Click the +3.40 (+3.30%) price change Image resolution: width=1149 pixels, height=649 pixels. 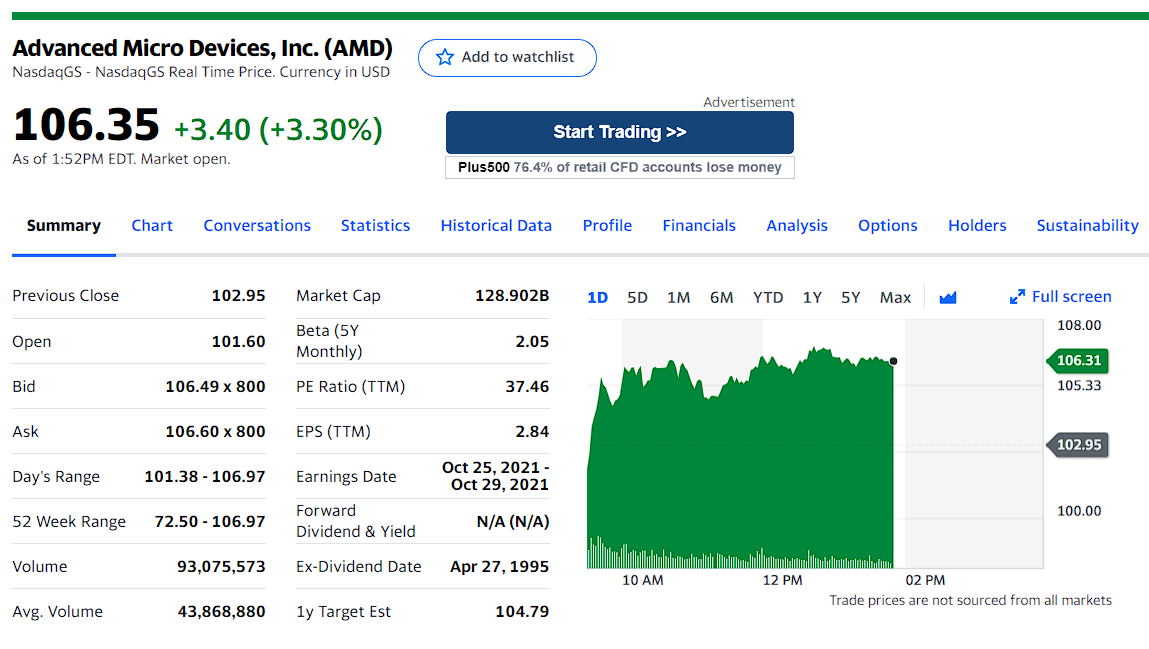[x=278, y=130]
